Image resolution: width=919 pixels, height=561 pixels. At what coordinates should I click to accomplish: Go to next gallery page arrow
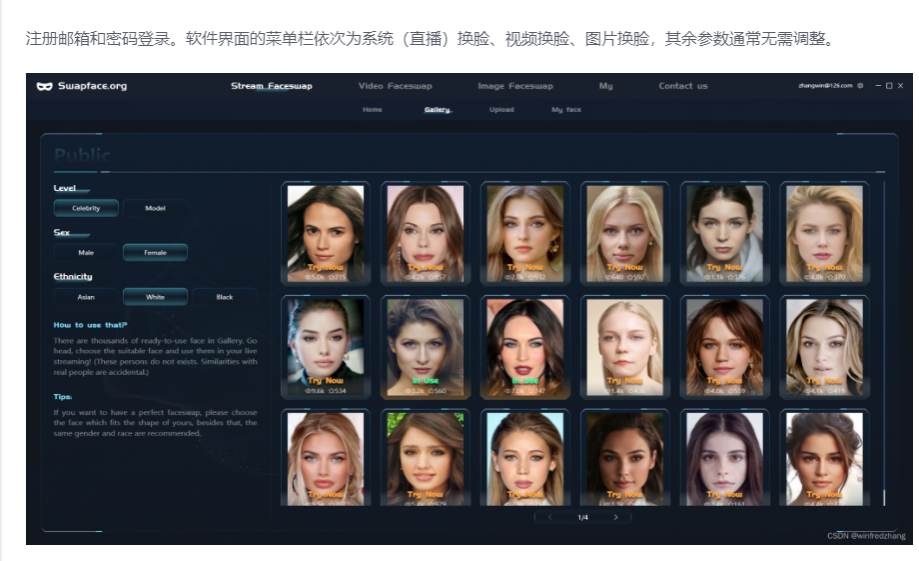[x=615, y=517]
